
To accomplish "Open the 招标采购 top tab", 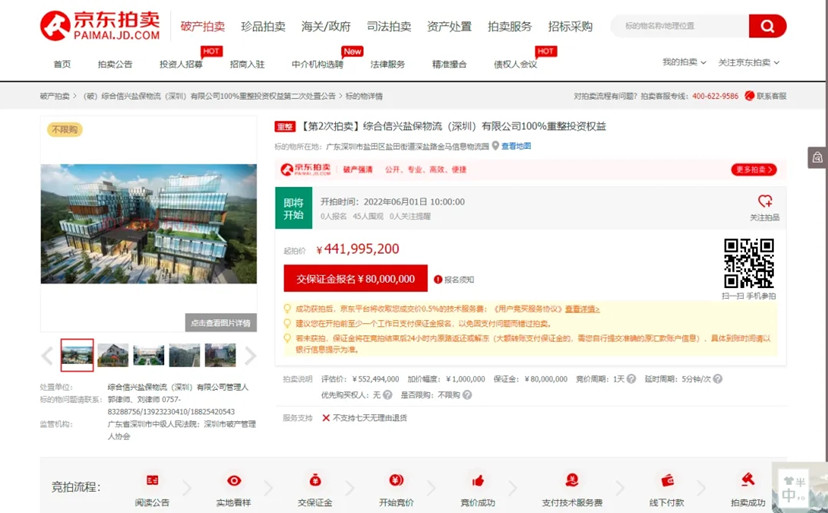I will (570, 26).
